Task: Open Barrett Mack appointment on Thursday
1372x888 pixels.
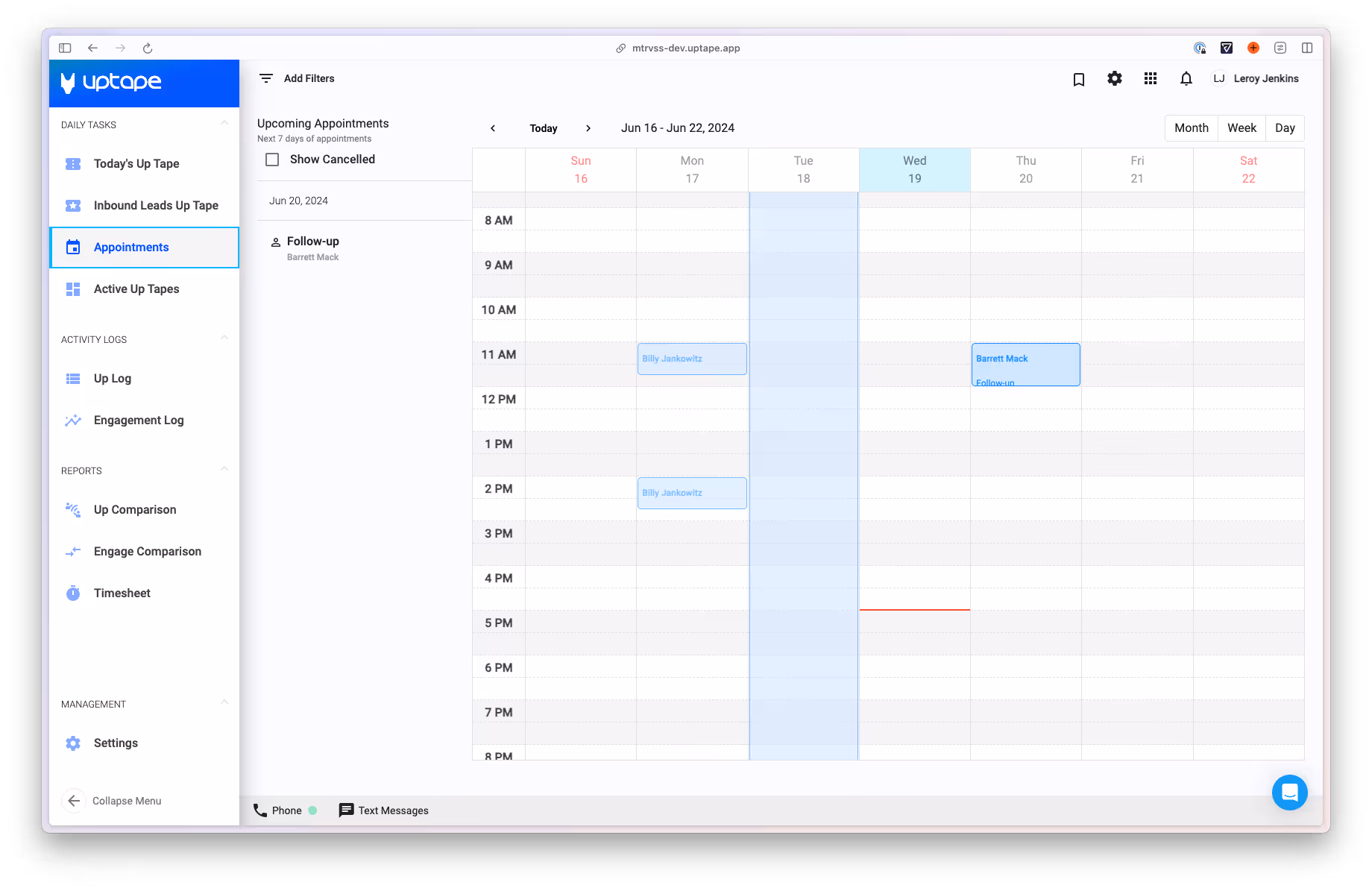Action: [1025, 365]
